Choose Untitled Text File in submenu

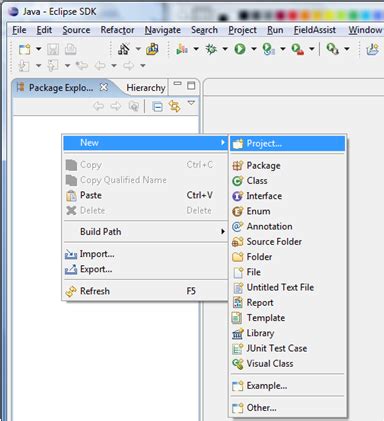(288, 287)
